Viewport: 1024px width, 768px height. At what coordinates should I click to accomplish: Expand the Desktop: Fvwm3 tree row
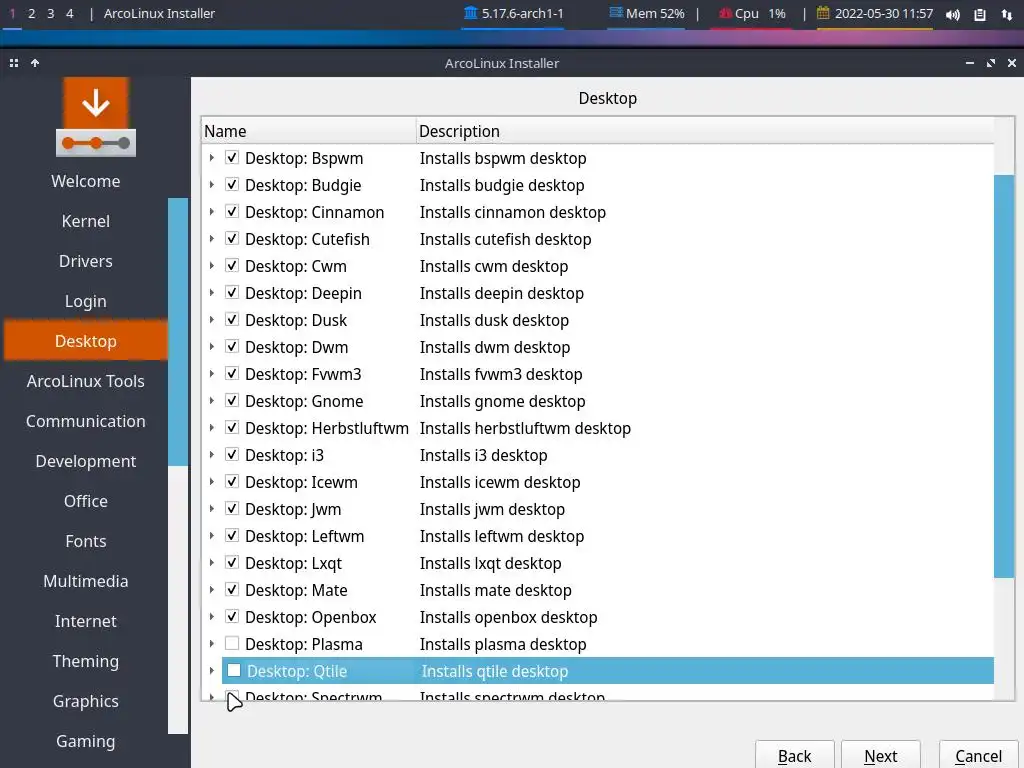tap(212, 374)
